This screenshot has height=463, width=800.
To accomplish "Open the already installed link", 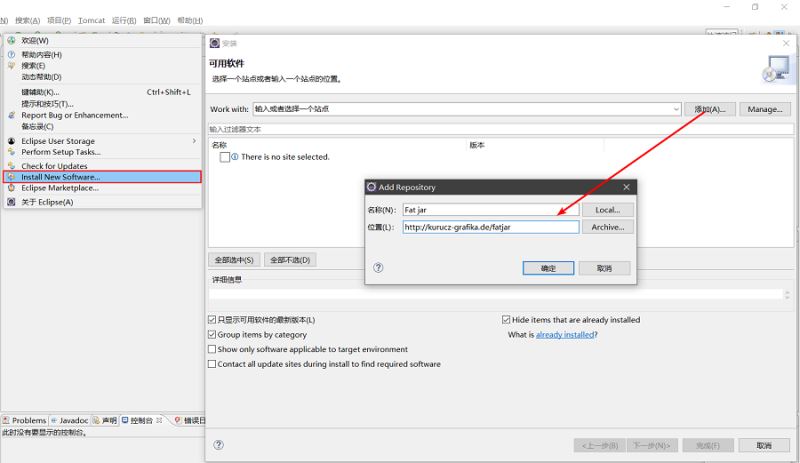I will (565, 335).
